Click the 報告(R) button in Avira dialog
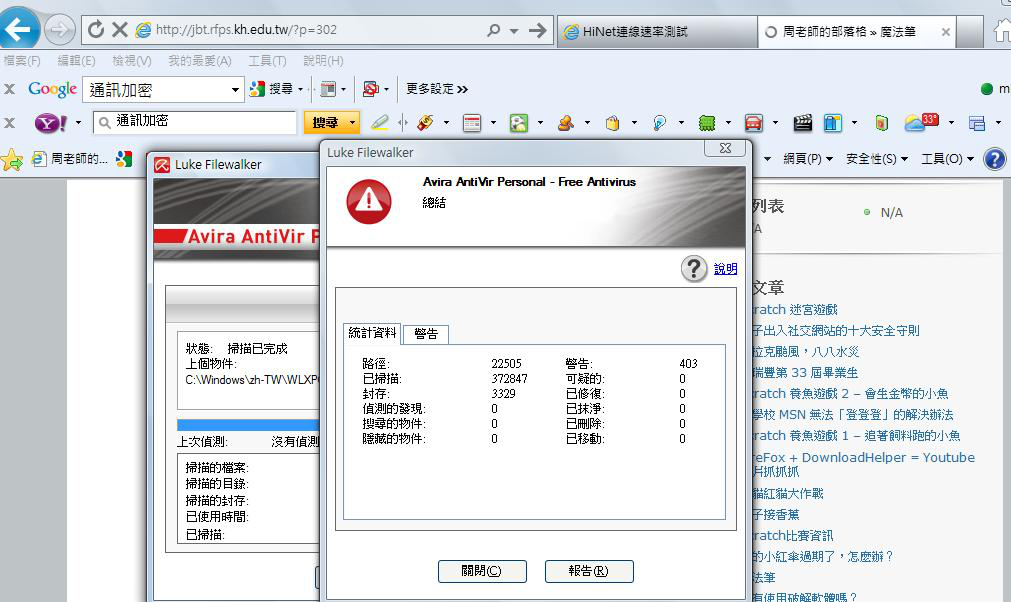Image resolution: width=1011 pixels, height=602 pixels. pyautogui.click(x=589, y=571)
